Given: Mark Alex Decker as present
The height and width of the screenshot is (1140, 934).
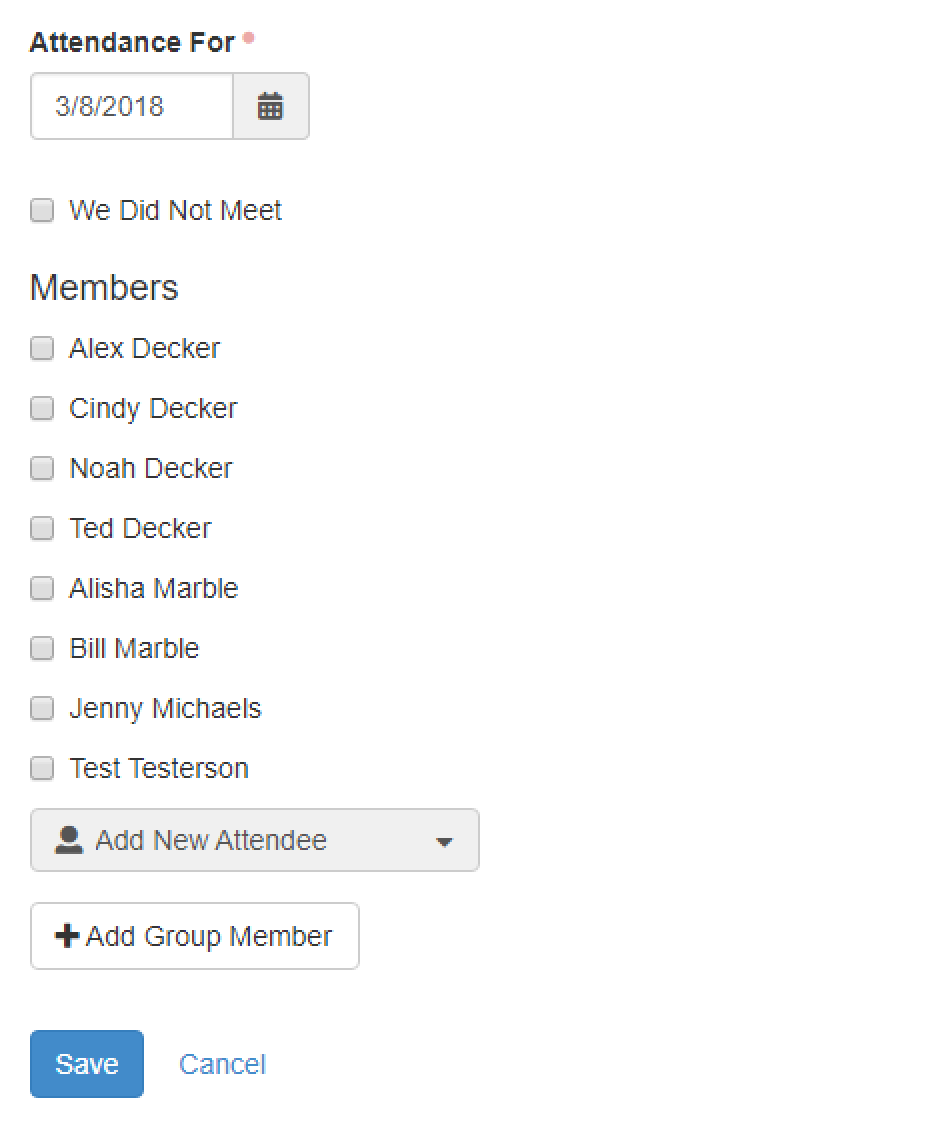Looking at the screenshot, I should pos(41,348).
